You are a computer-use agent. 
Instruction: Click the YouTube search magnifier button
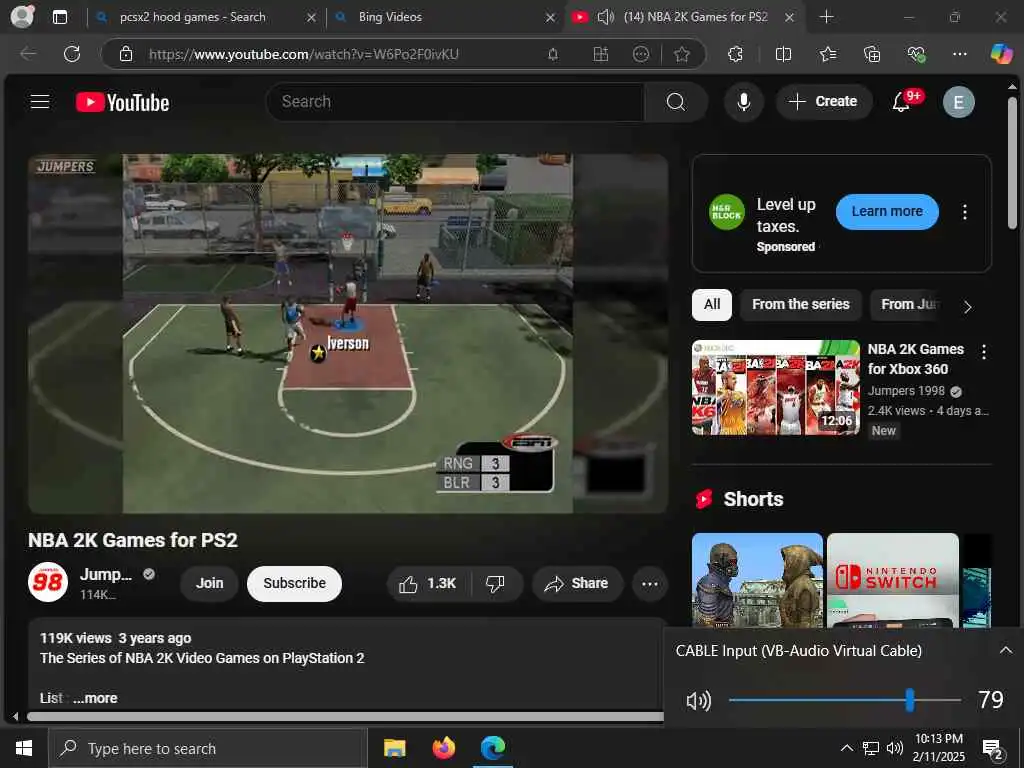pos(676,102)
